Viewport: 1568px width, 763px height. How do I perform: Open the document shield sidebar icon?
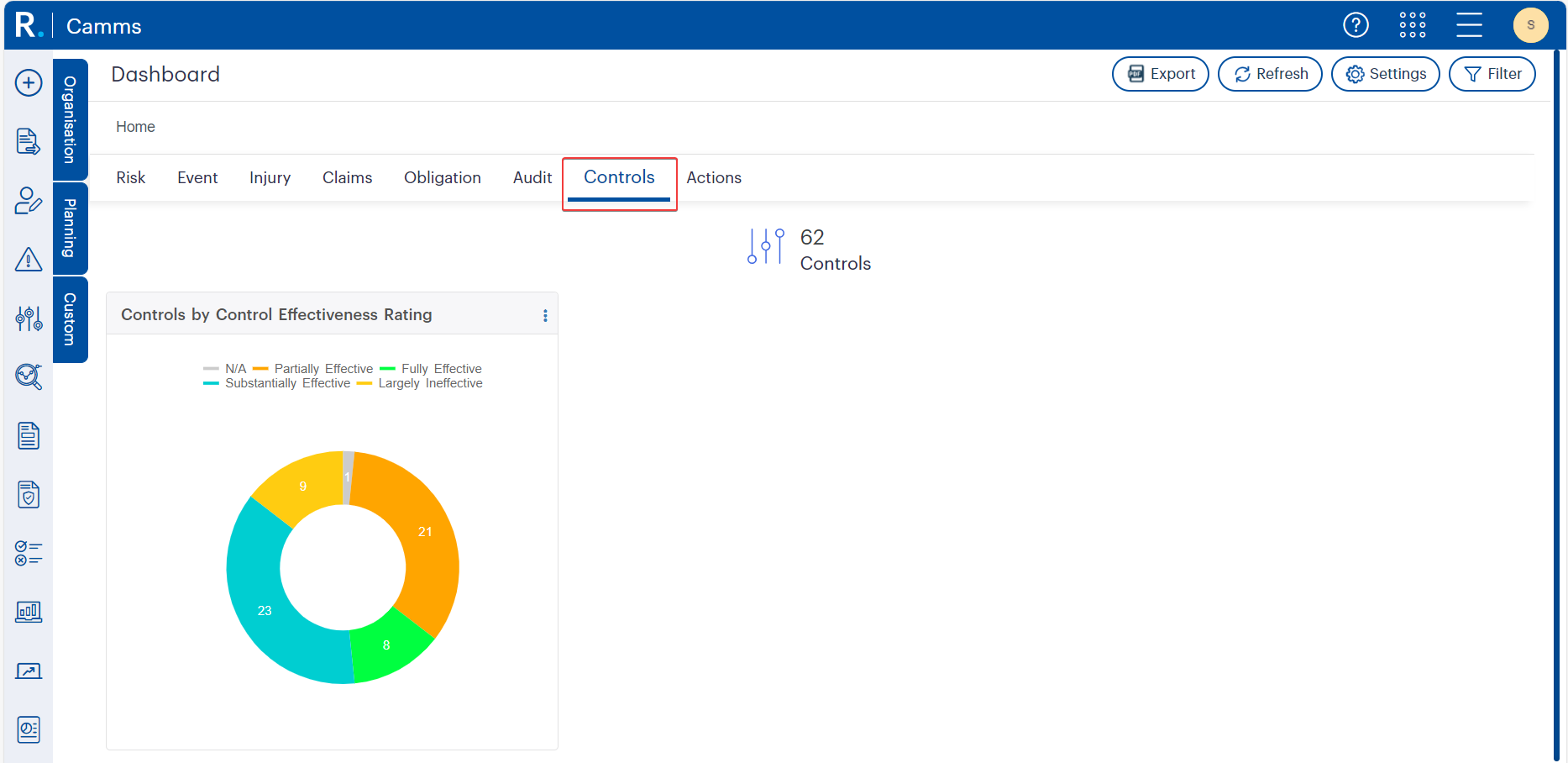coord(29,494)
